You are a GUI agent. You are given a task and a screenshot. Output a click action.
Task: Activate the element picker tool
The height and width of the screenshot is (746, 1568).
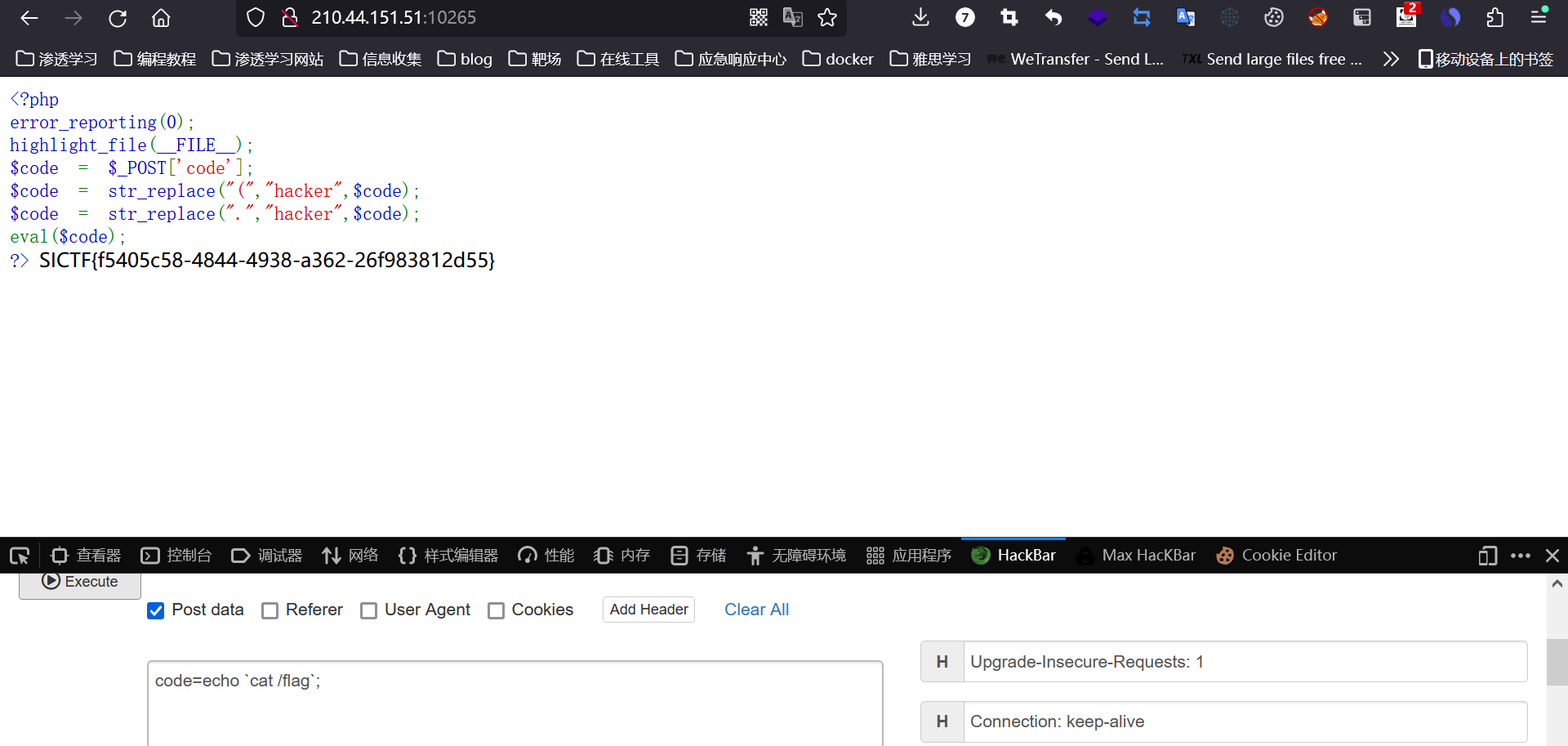tap(20, 556)
